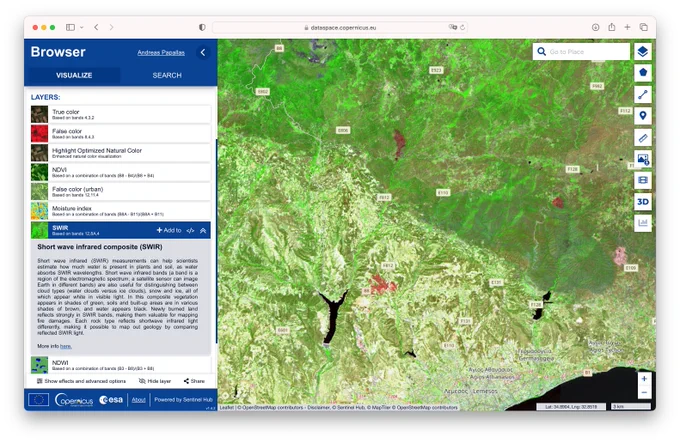680x443 pixels.
Task: Click the SWIR layer green thumbnail
Action: pyautogui.click(x=39, y=230)
